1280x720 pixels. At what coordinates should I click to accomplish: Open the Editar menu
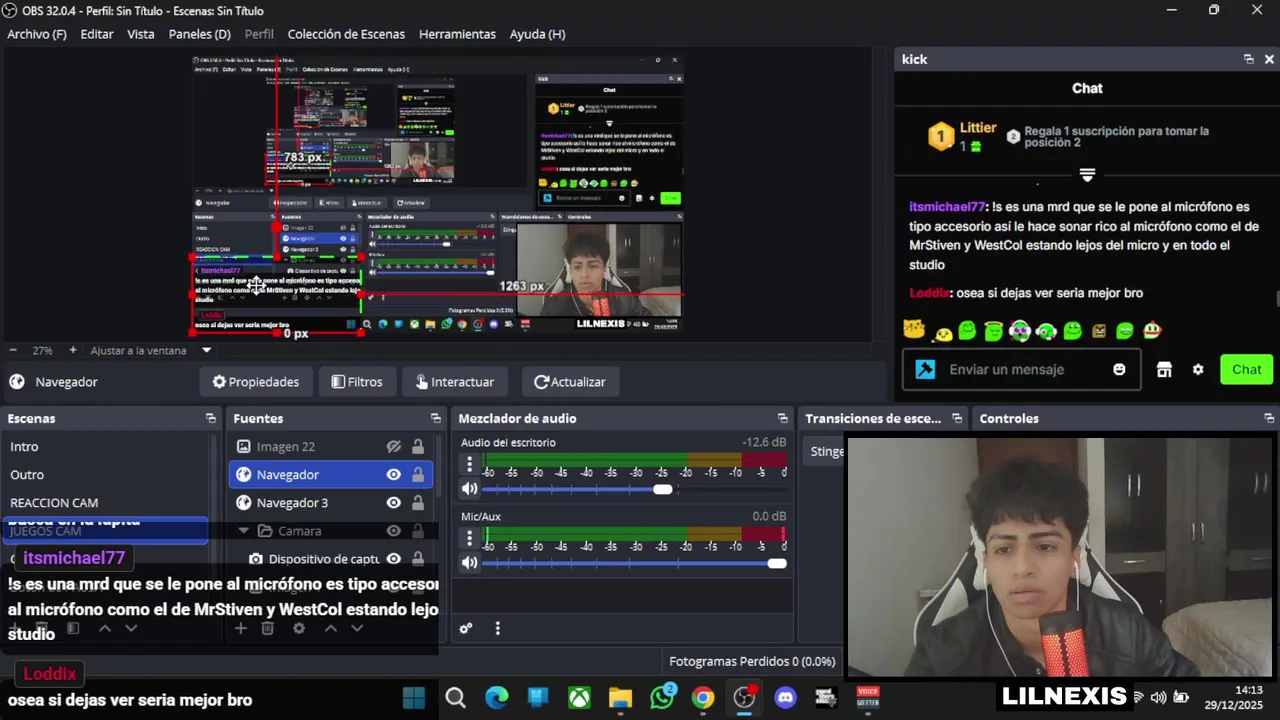coord(97,34)
